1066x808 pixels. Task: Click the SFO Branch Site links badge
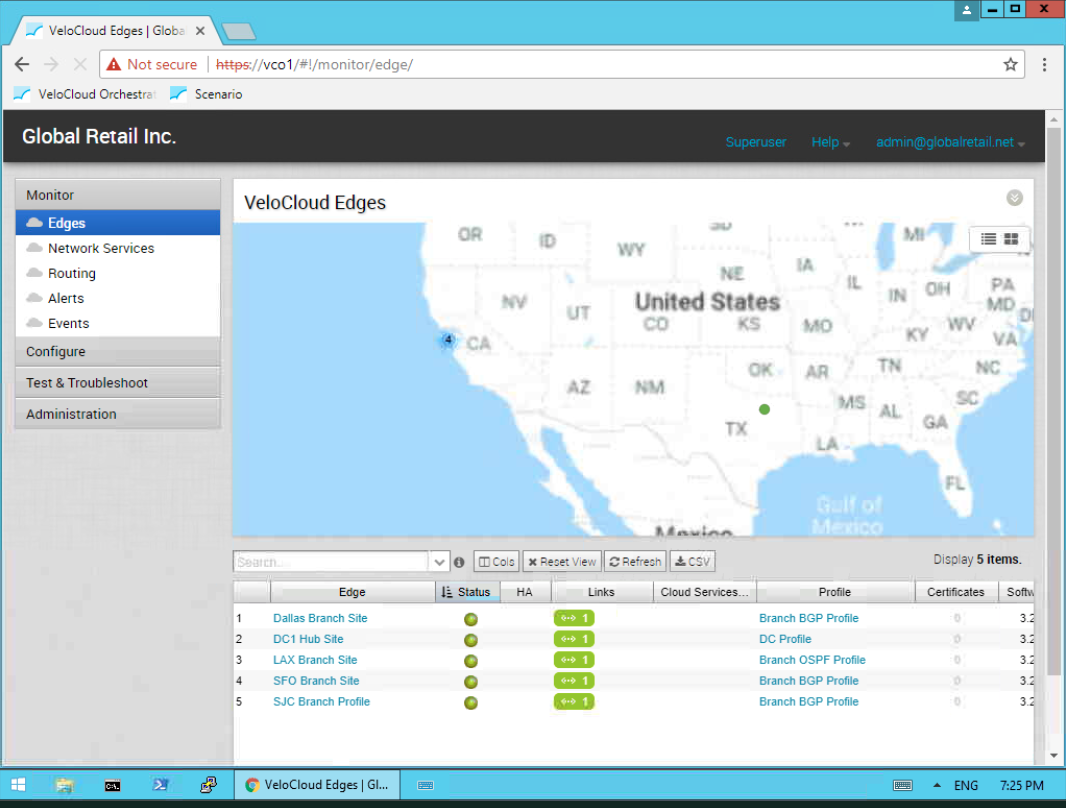(574, 681)
